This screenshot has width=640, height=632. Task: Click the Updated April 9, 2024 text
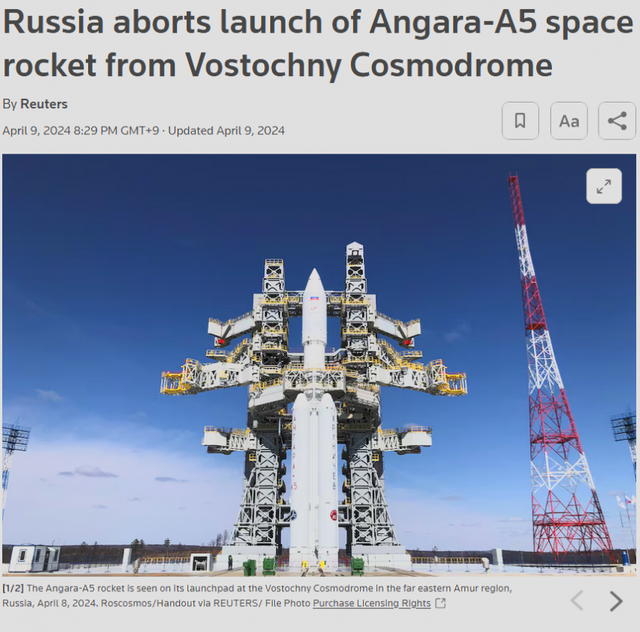[x=226, y=130]
